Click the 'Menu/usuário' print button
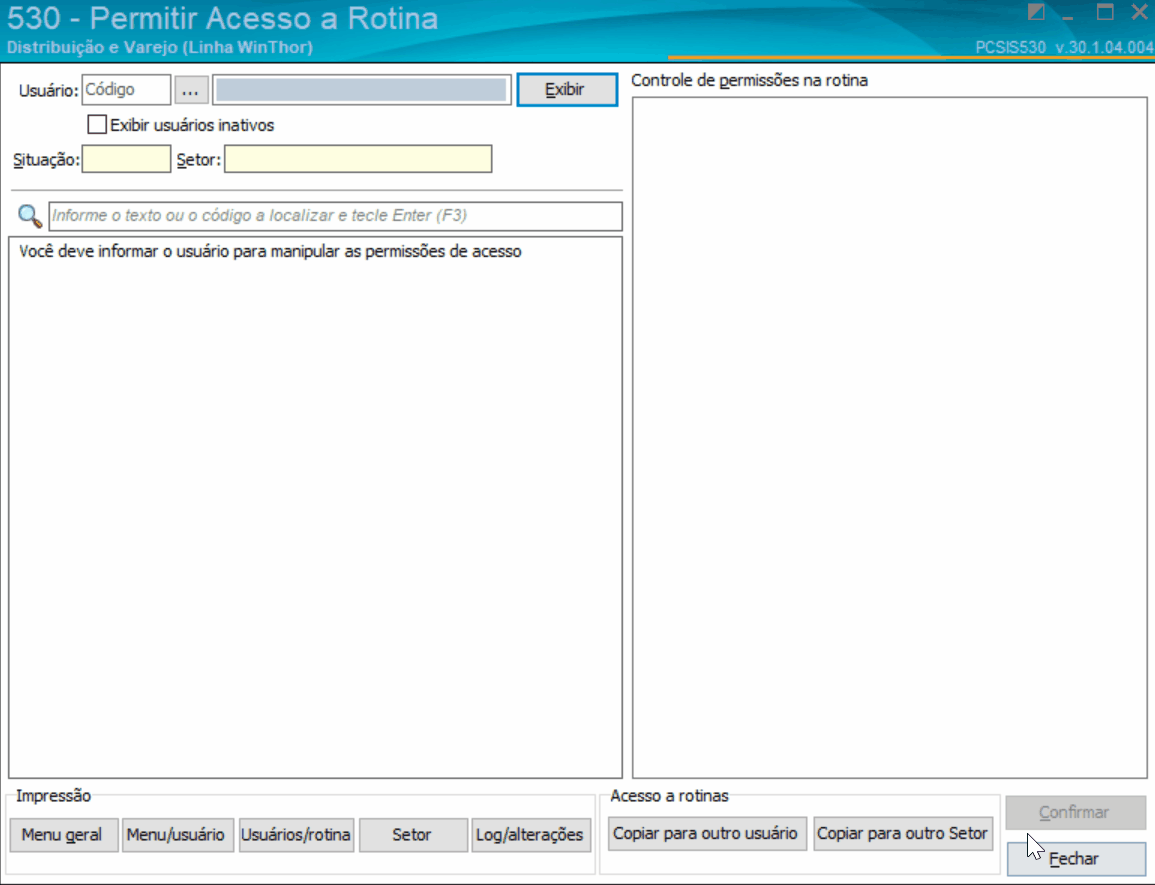1155x885 pixels. (x=178, y=835)
